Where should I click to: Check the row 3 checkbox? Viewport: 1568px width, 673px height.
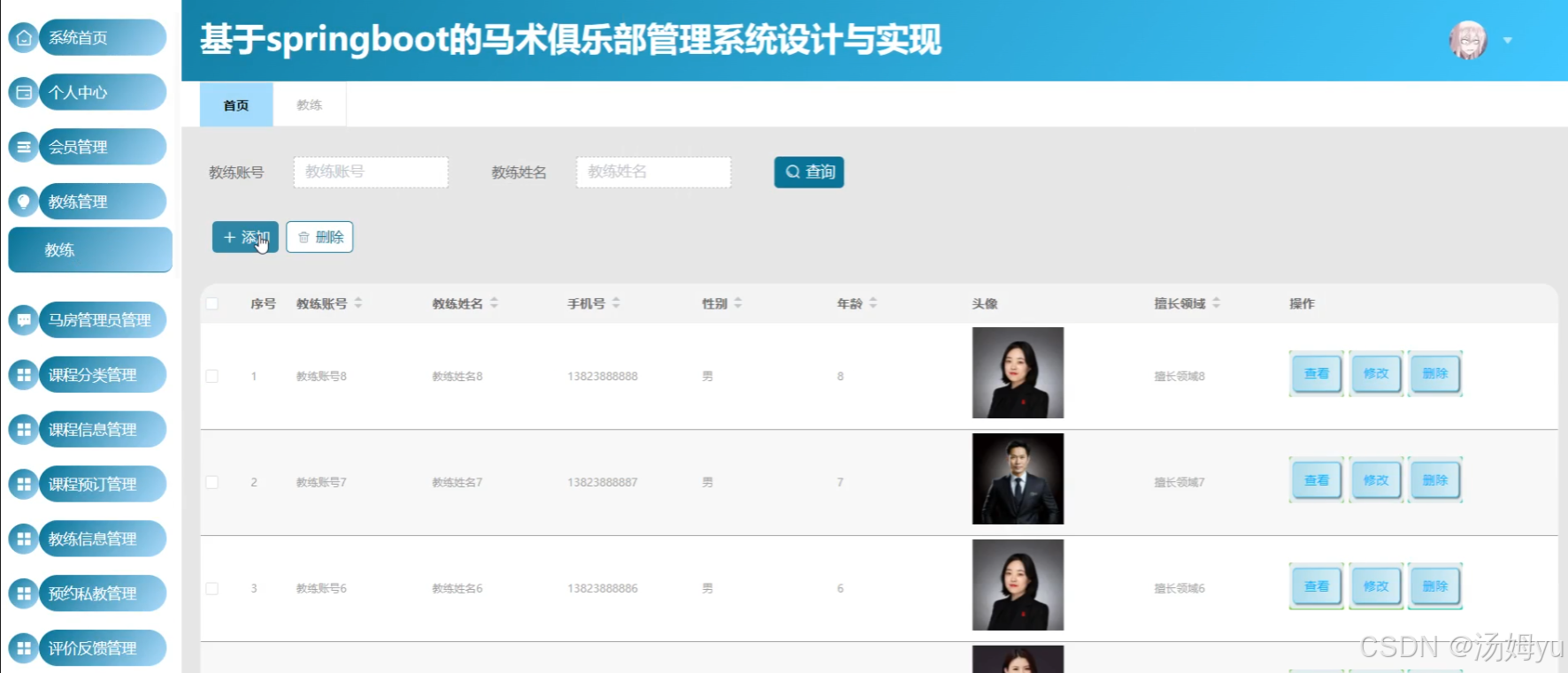click(212, 588)
